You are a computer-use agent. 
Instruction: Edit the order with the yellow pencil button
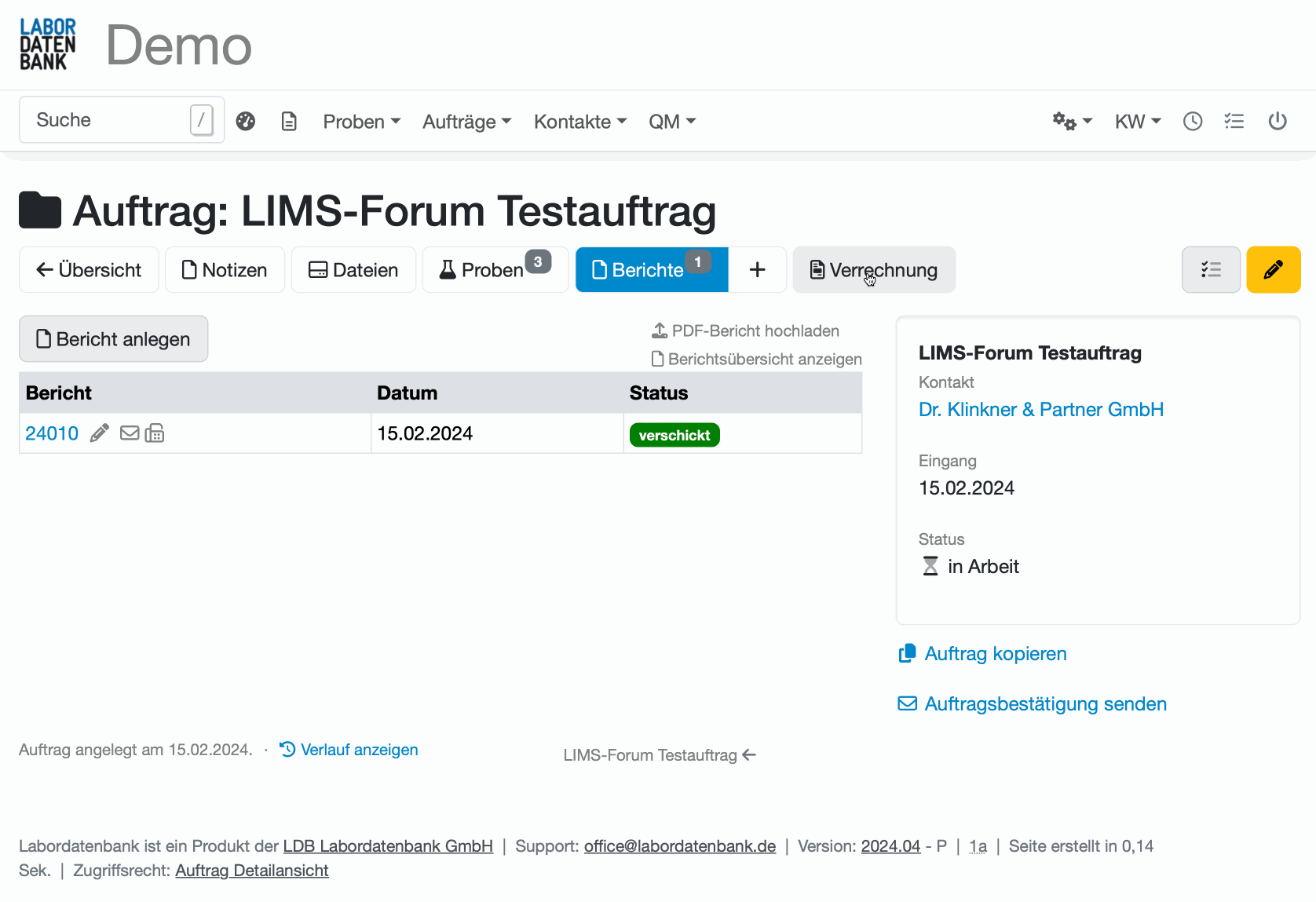pos(1273,269)
